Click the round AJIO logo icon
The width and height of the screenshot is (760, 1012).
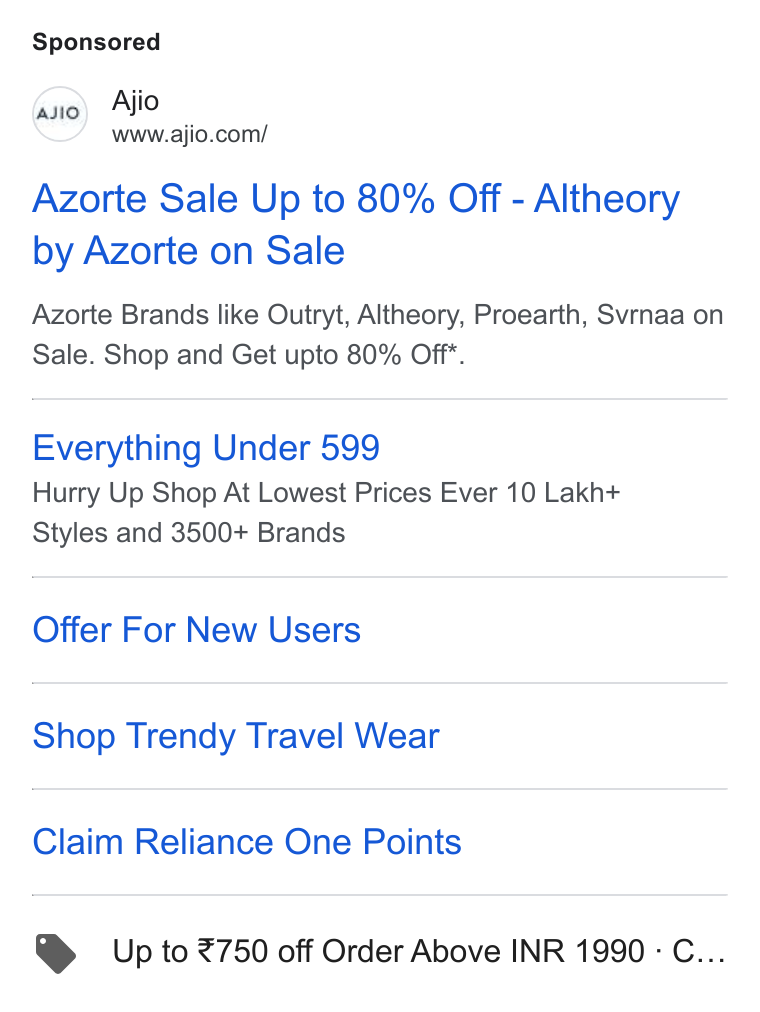59,114
